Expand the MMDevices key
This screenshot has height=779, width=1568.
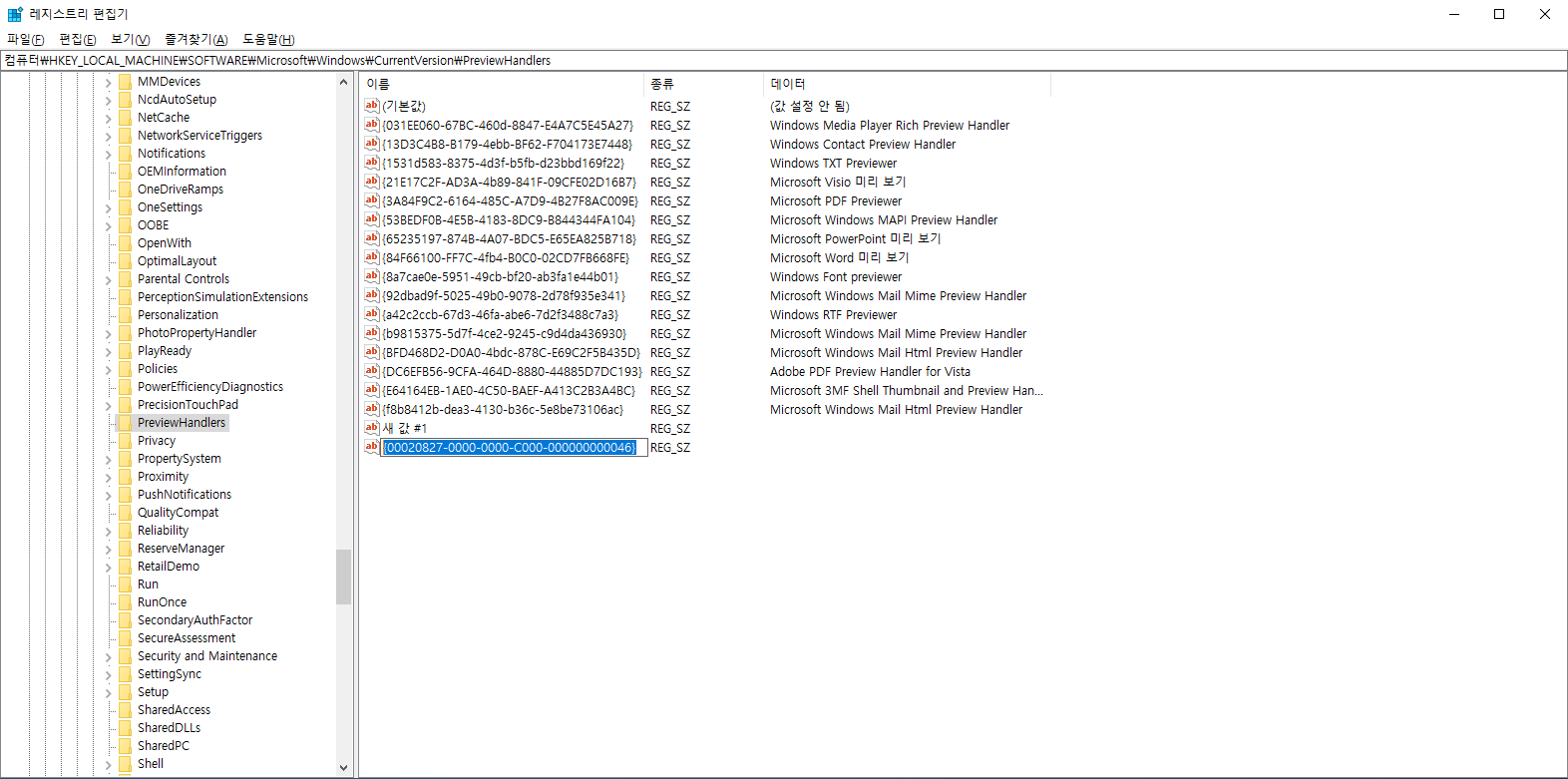click(x=108, y=82)
